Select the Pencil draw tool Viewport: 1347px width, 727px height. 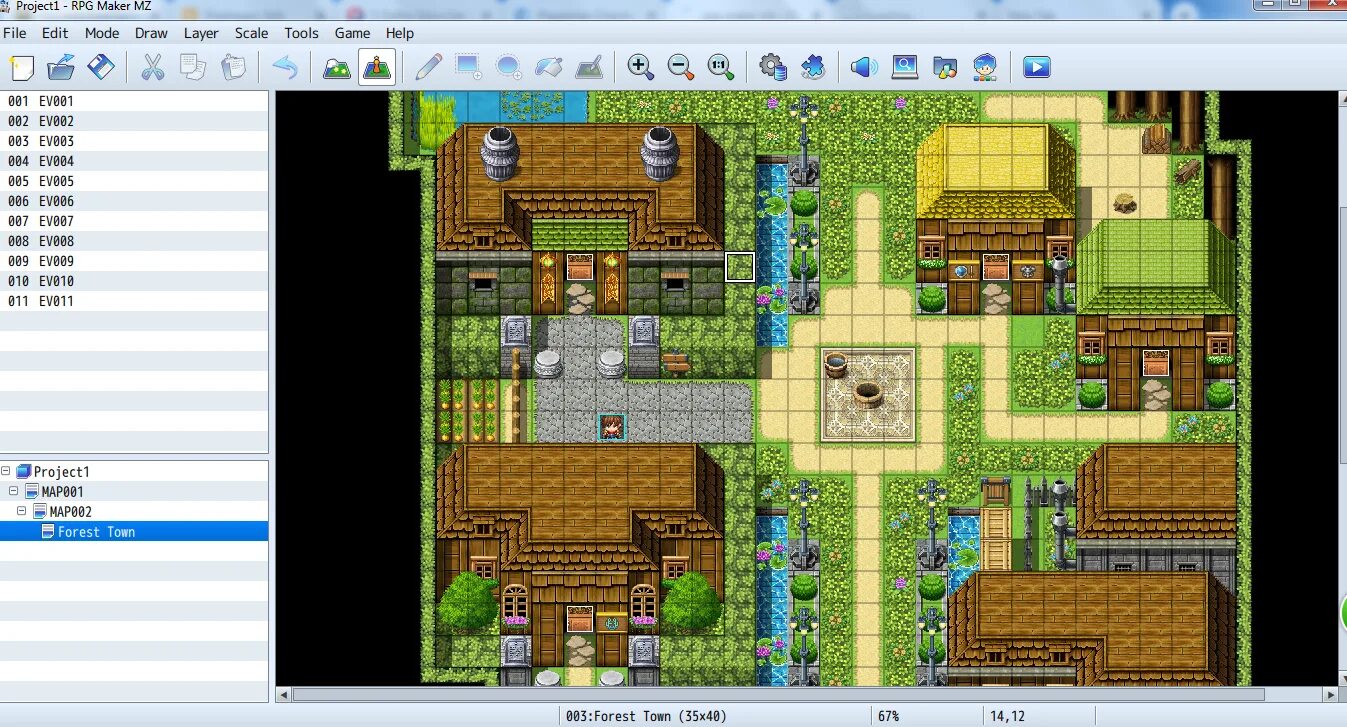[x=428, y=67]
